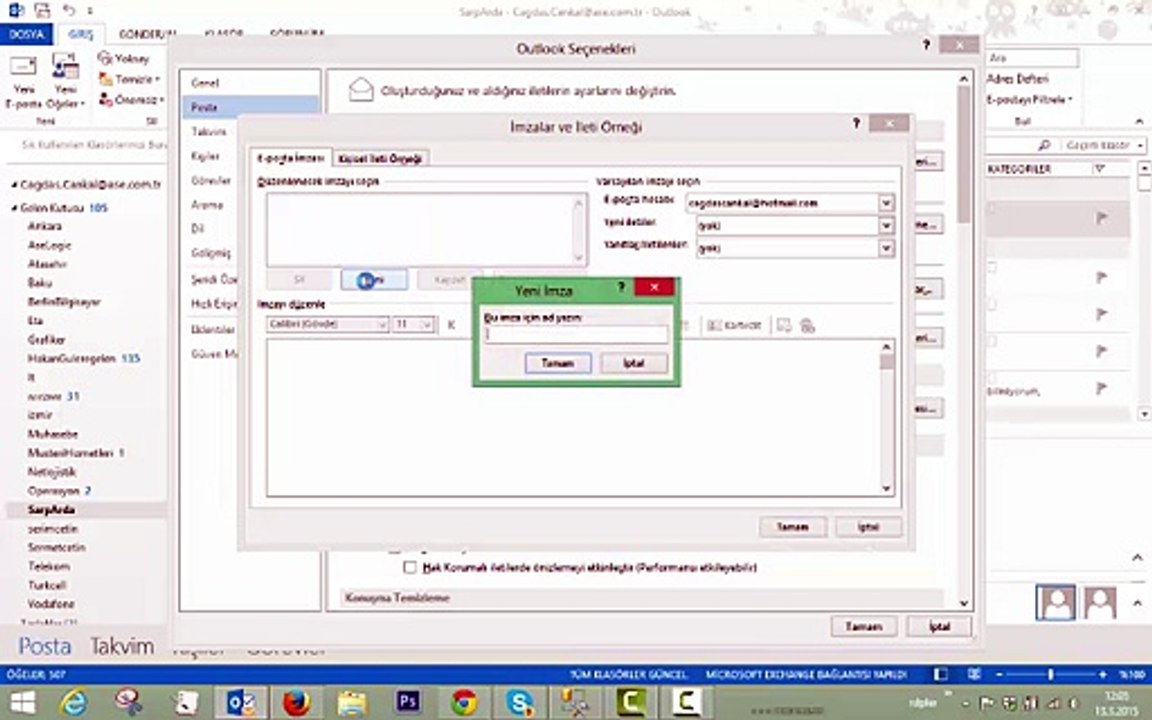Click the Yeni E-posta ribbon icon
The height and width of the screenshot is (720, 1152).
coord(24,82)
